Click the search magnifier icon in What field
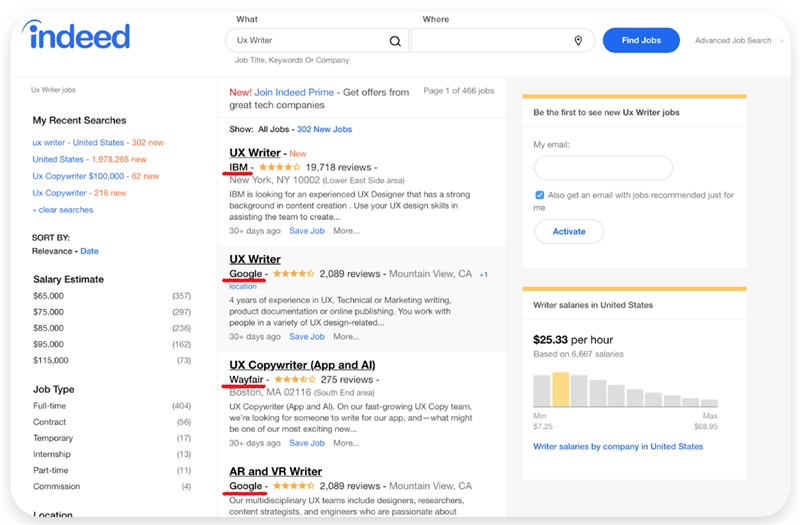Screen dimensions: 800x525 point(395,41)
